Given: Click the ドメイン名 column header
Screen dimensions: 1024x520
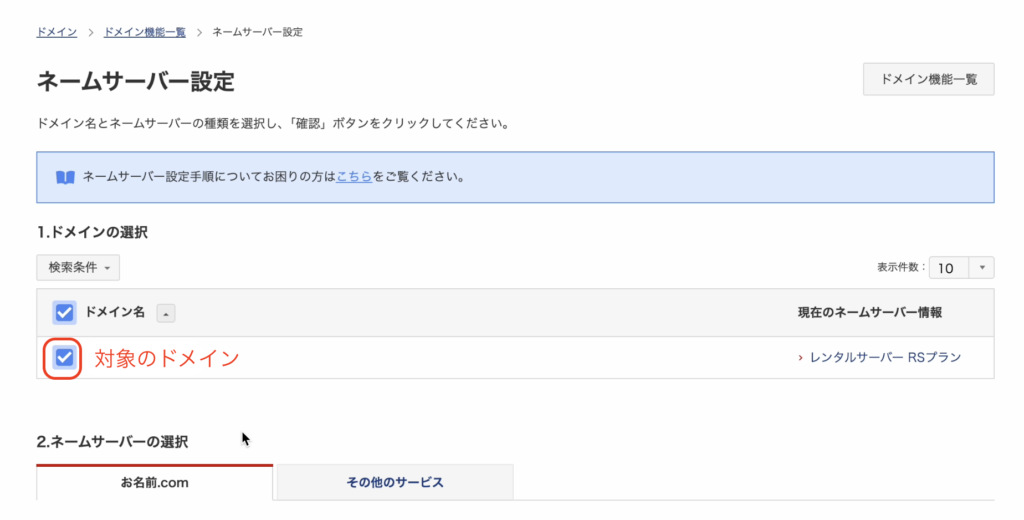Looking at the screenshot, I should pyautogui.click(x=115, y=313).
